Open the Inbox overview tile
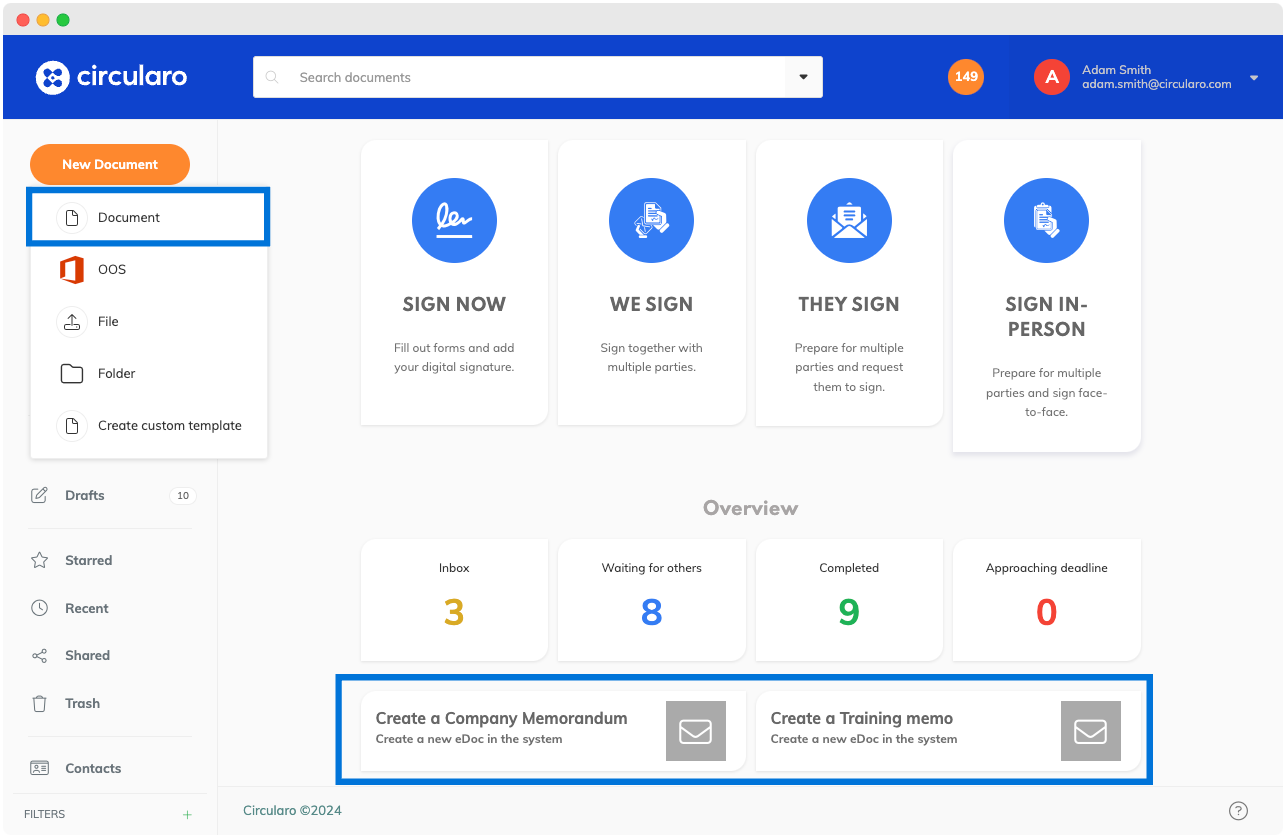The image size is (1286, 838). point(454,599)
